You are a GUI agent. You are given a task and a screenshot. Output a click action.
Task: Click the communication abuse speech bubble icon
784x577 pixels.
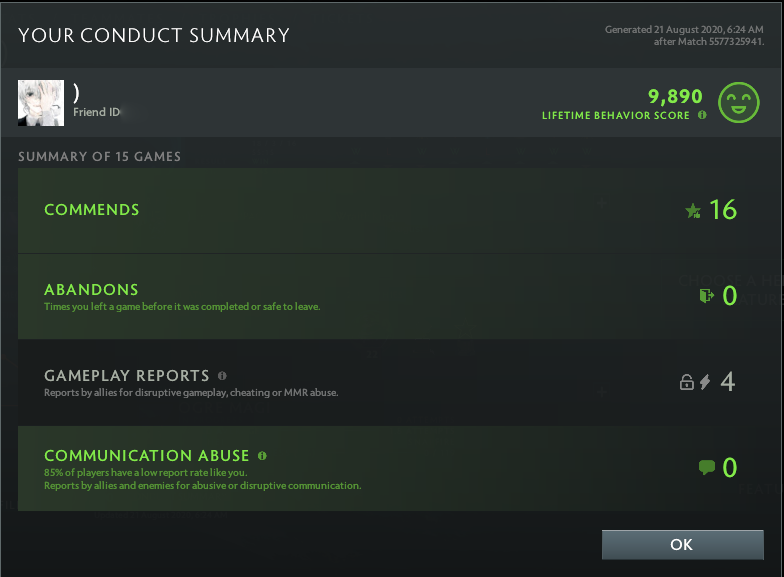pyautogui.click(x=706, y=468)
